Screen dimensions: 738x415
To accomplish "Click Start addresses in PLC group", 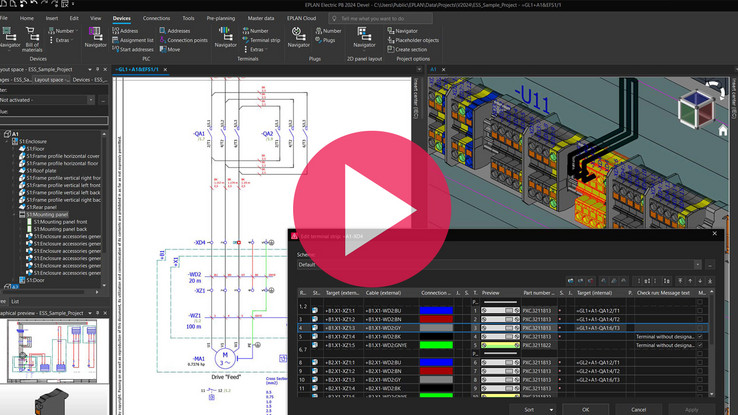I will 133,49.
